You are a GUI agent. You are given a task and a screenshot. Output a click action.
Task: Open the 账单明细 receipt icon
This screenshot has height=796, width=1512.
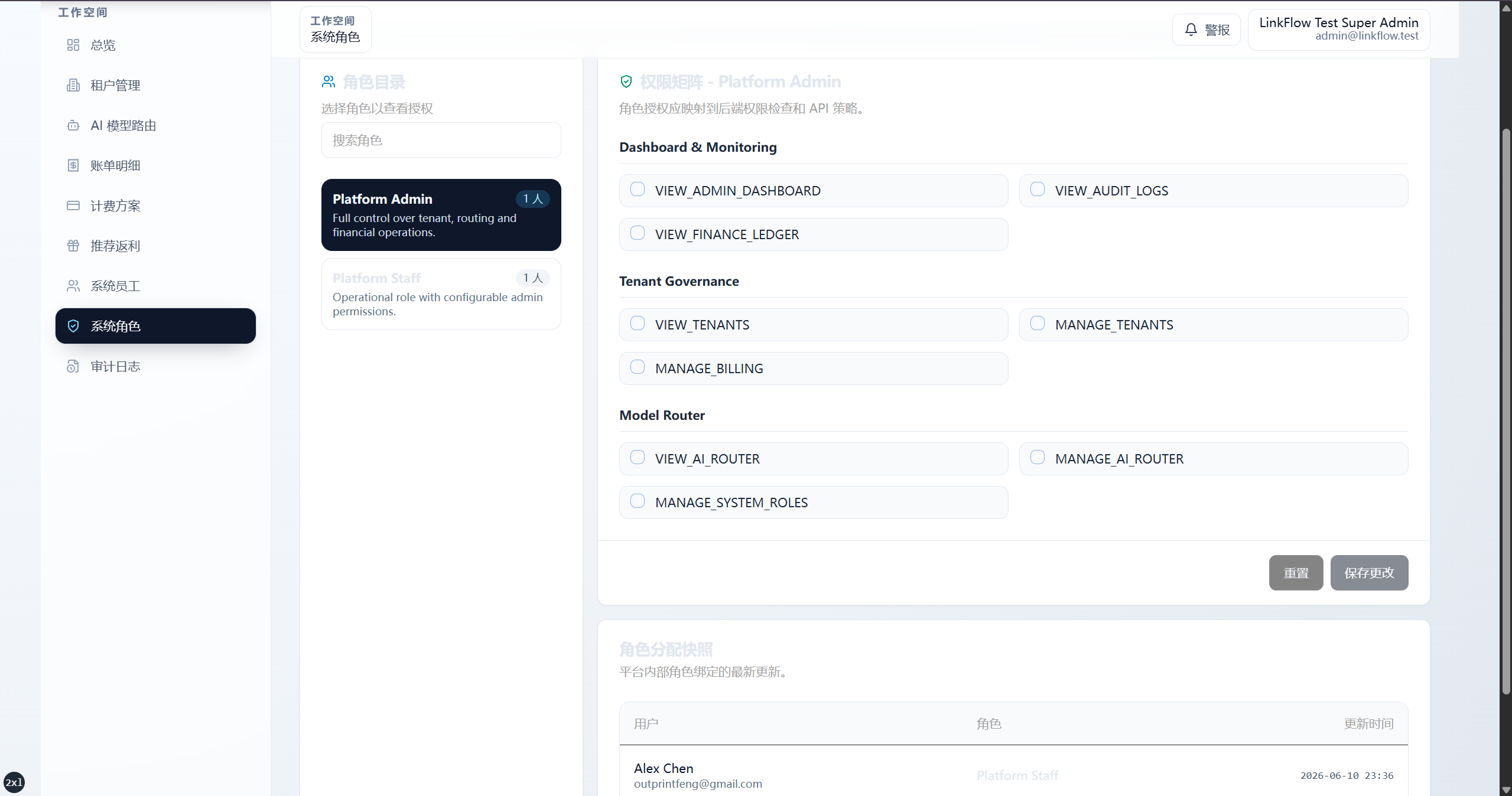point(73,165)
